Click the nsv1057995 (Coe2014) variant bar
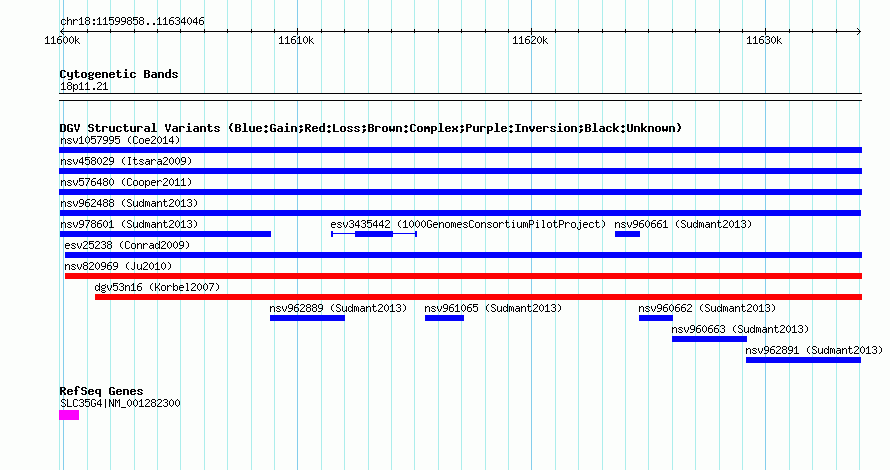Image resolution: width=890 pixels, height=470 pixels. [460, 150]
